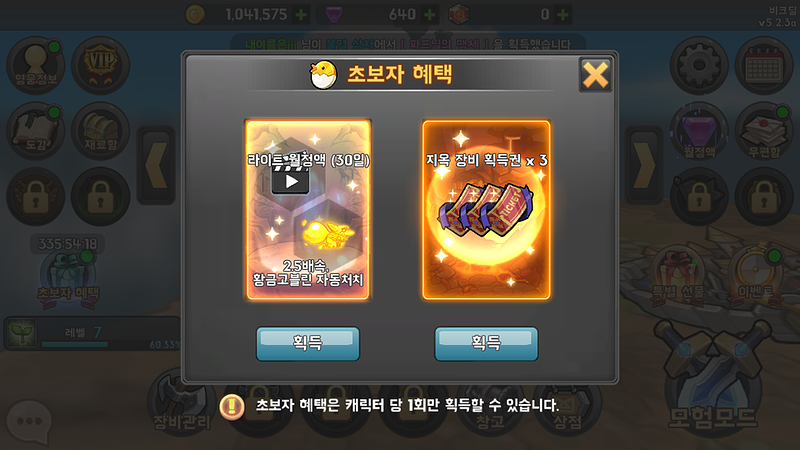The image size is (800, 450).
Task: Open the 도감 book icon
Action: [36, 131]
